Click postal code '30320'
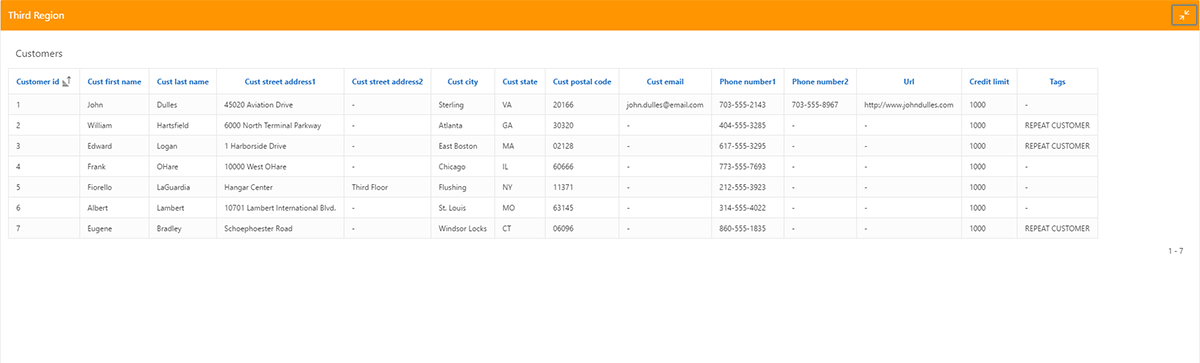The image size is (1200, 363). point(563,125)
